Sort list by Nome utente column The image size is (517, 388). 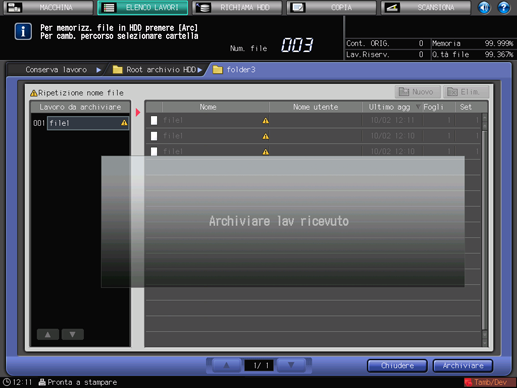(x=316, y=107)
